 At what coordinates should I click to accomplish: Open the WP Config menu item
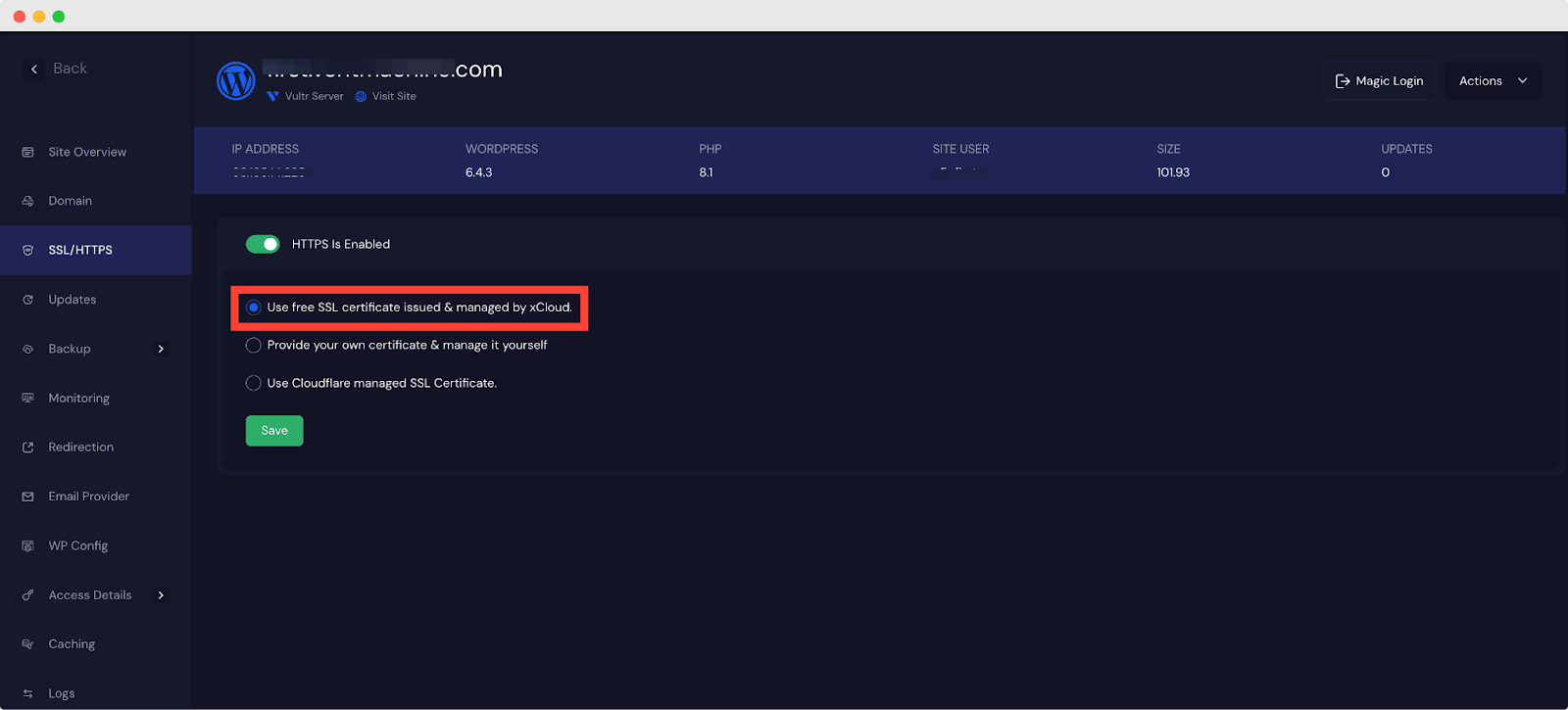point(78,545)
